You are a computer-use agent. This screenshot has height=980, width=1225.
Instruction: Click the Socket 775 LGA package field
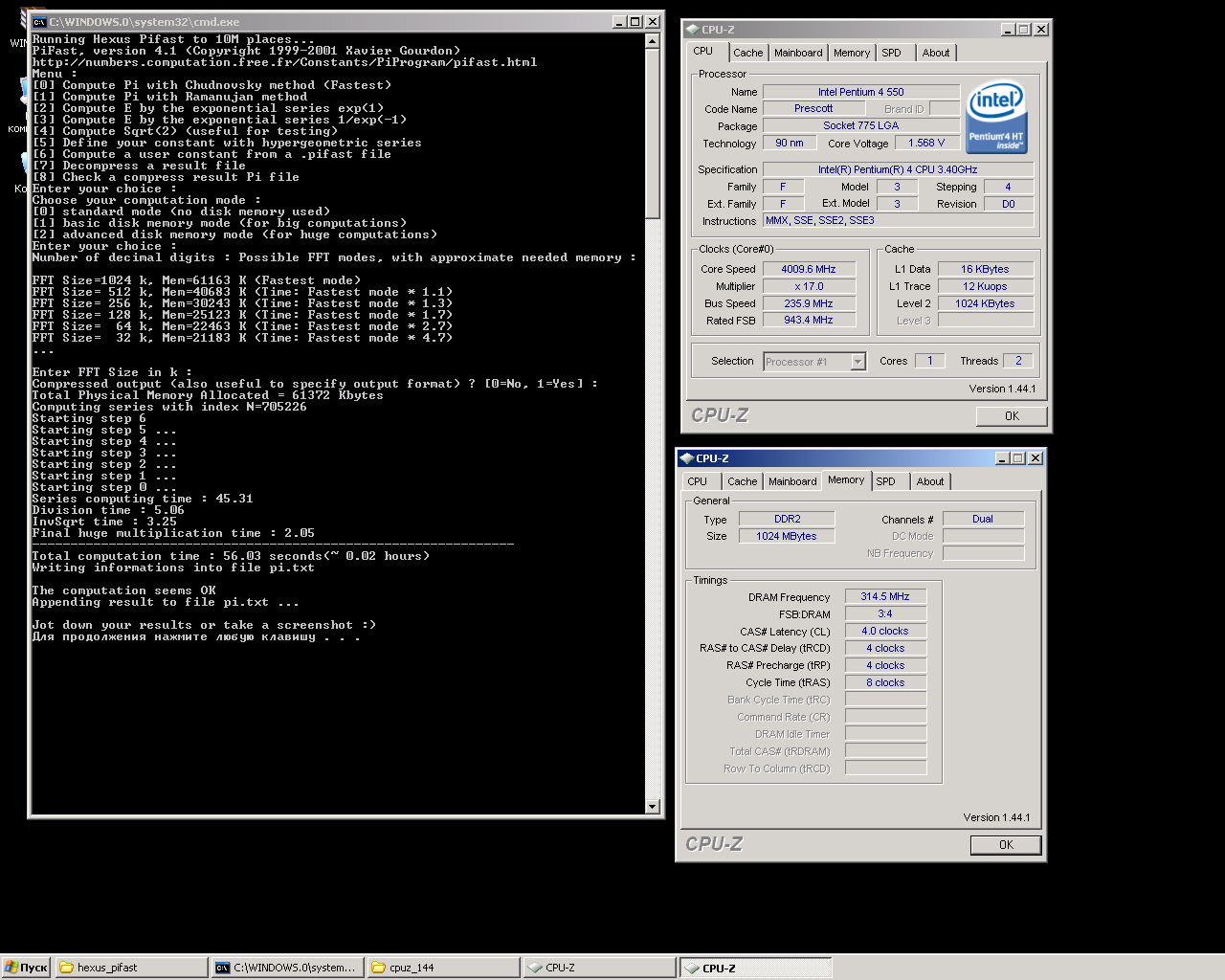[x=860, y=126]
